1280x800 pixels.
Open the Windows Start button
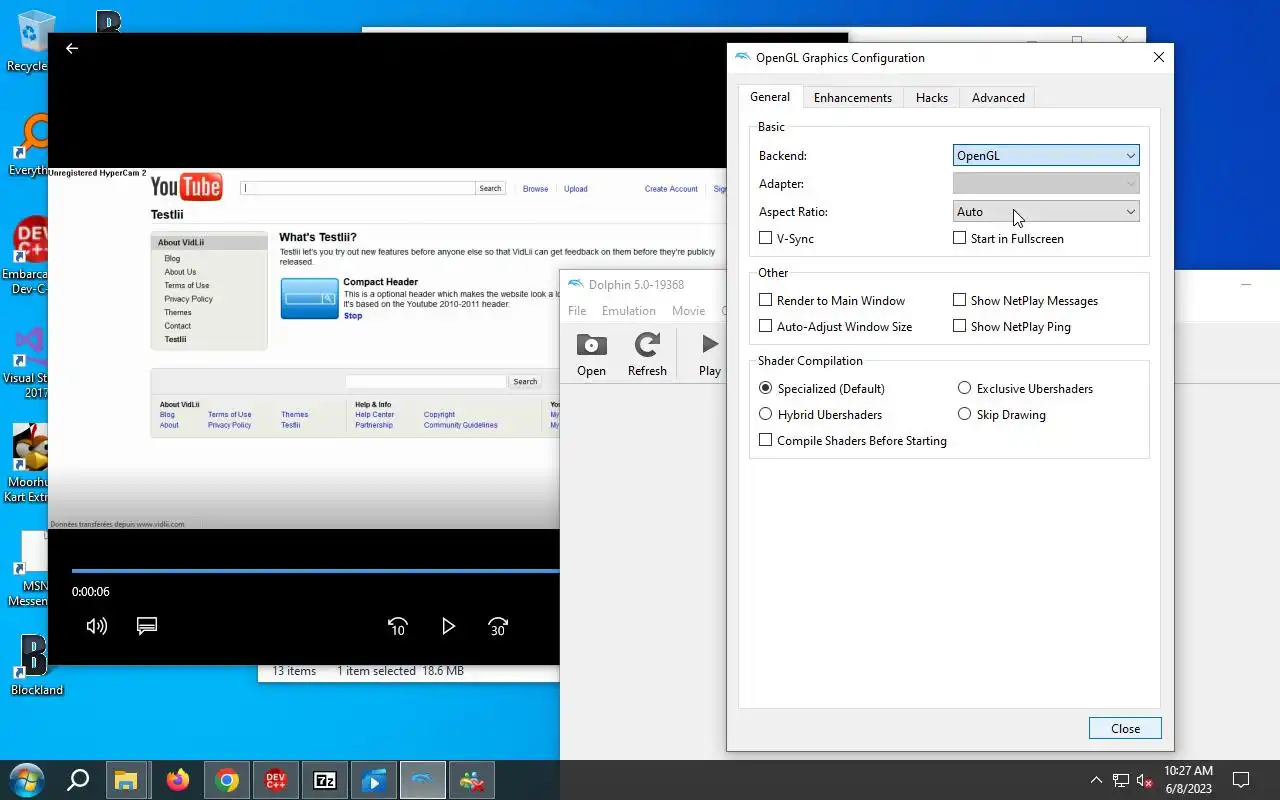coord(26,780)
